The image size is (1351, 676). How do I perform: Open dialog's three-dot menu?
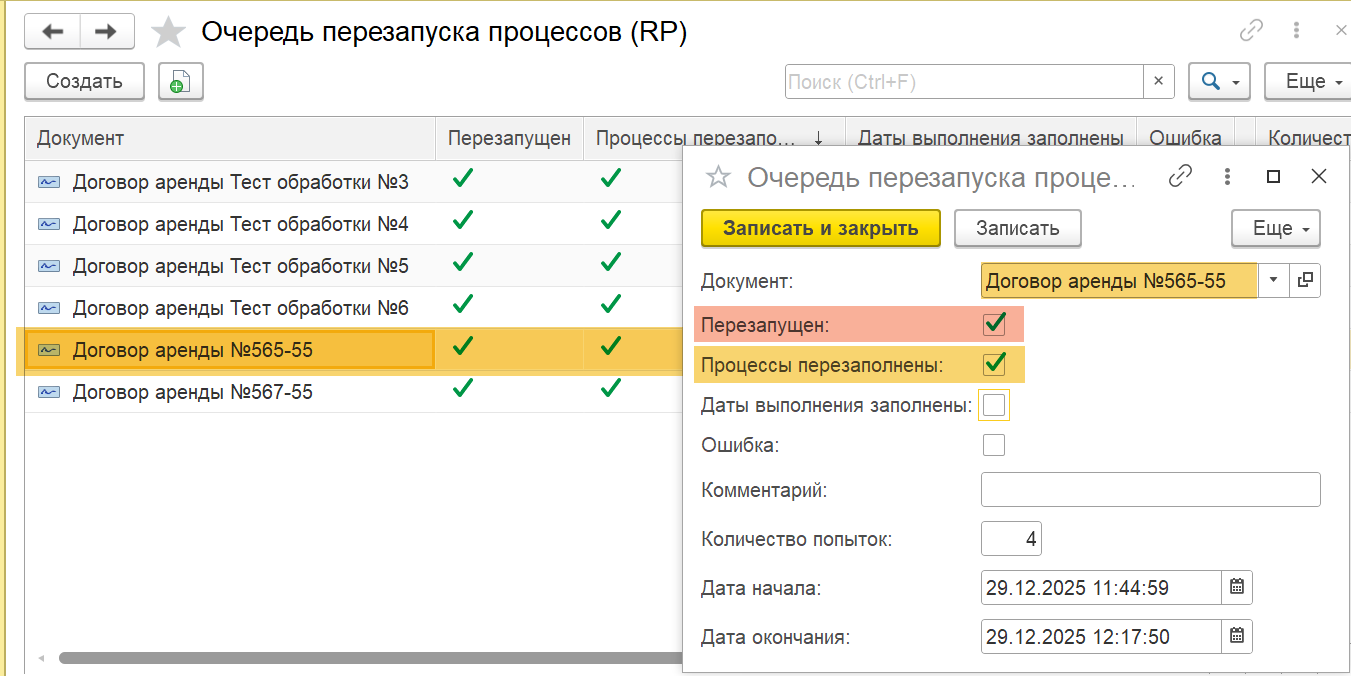1227,177
